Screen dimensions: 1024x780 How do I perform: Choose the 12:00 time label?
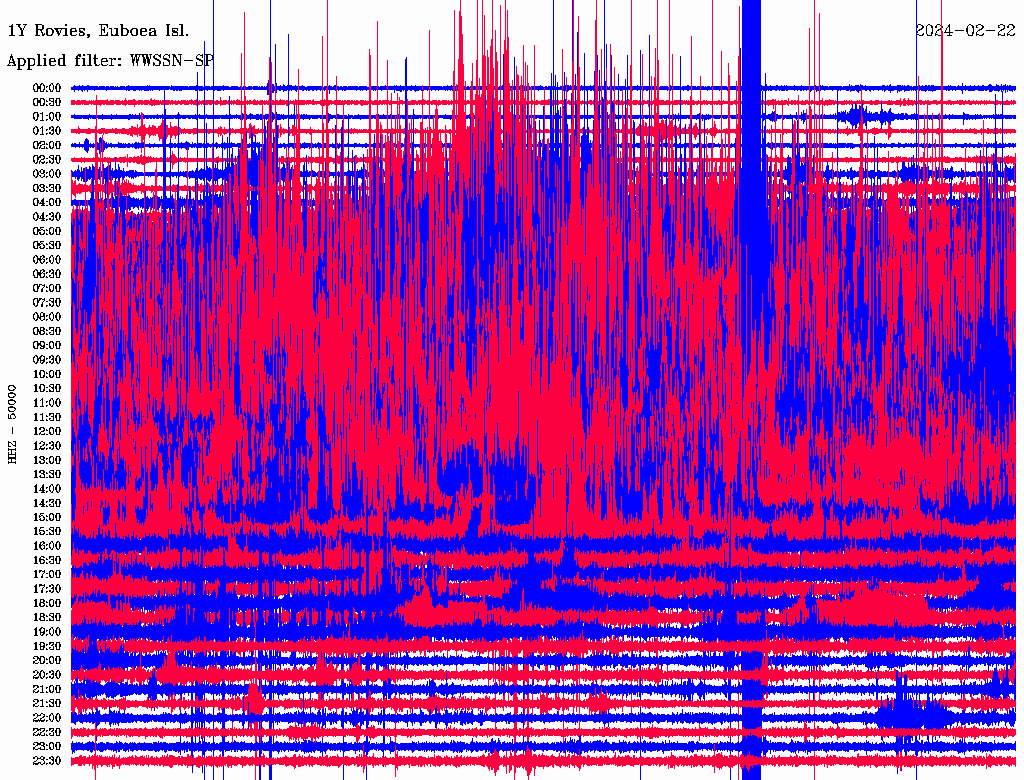[47, 431]
